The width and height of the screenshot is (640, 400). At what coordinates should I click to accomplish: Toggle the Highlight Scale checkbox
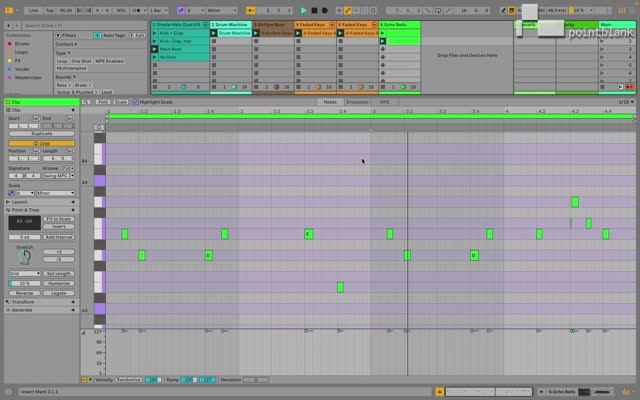click(136, 102)
